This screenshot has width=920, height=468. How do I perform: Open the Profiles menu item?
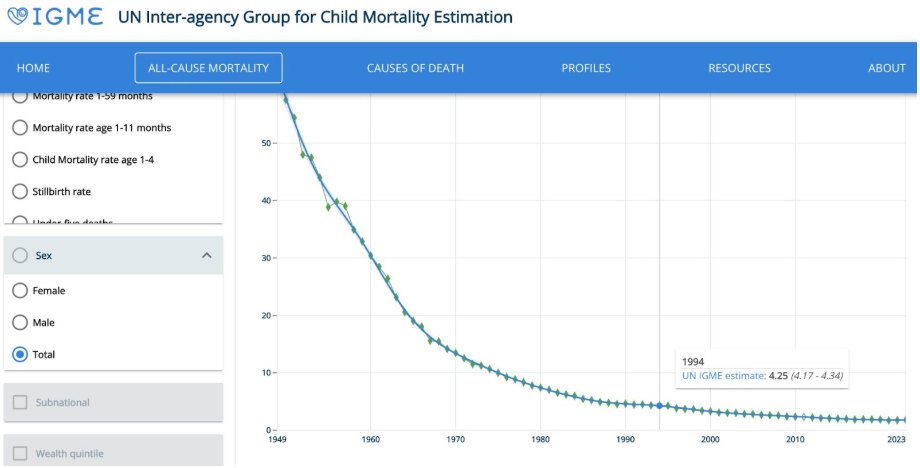point(586,68)
